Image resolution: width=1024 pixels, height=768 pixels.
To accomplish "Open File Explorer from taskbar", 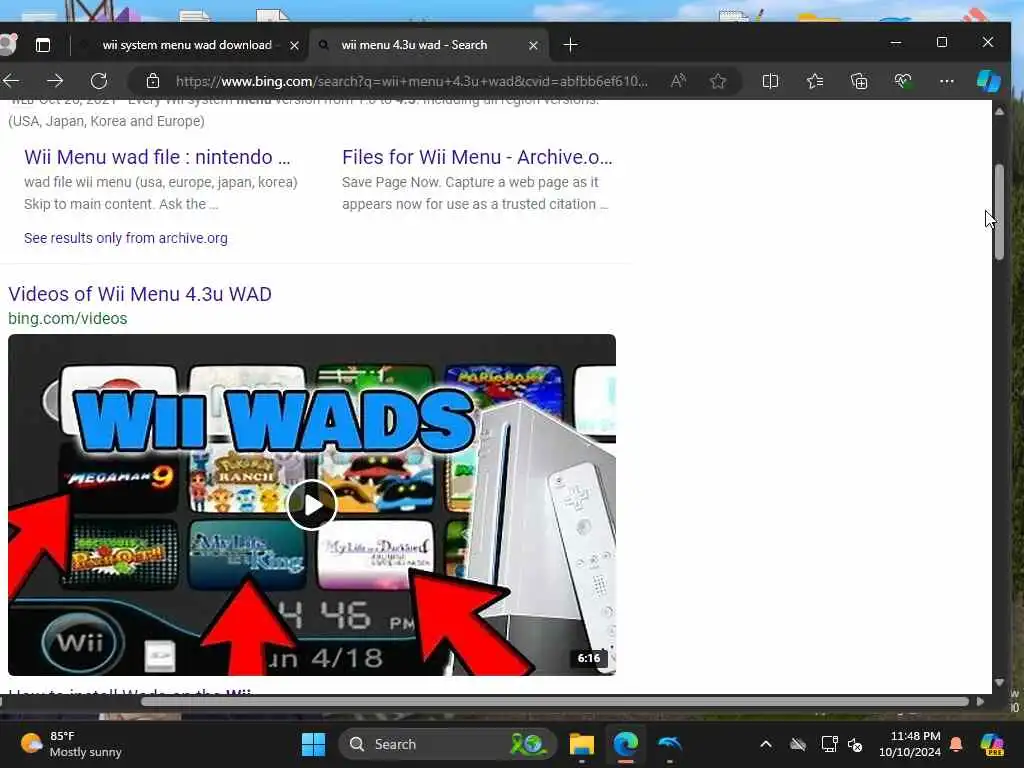I will coord(581,744).
